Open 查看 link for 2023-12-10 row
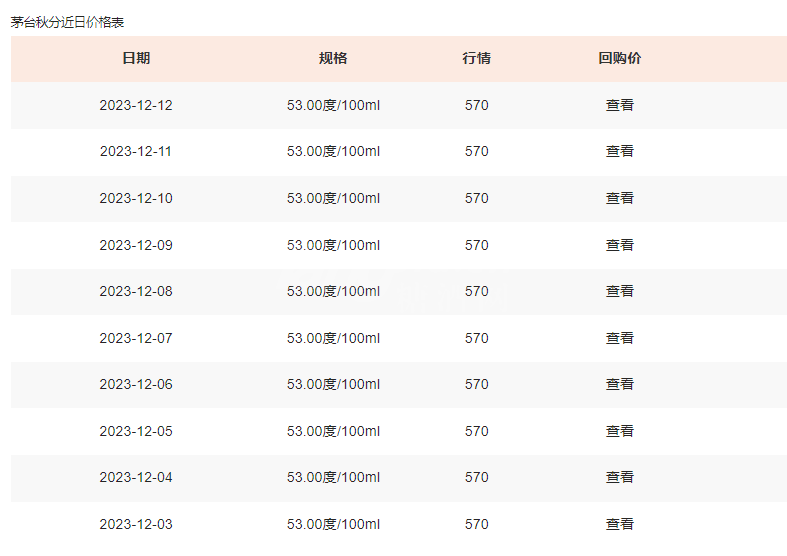Screen dimensions: 787x556 619,198
